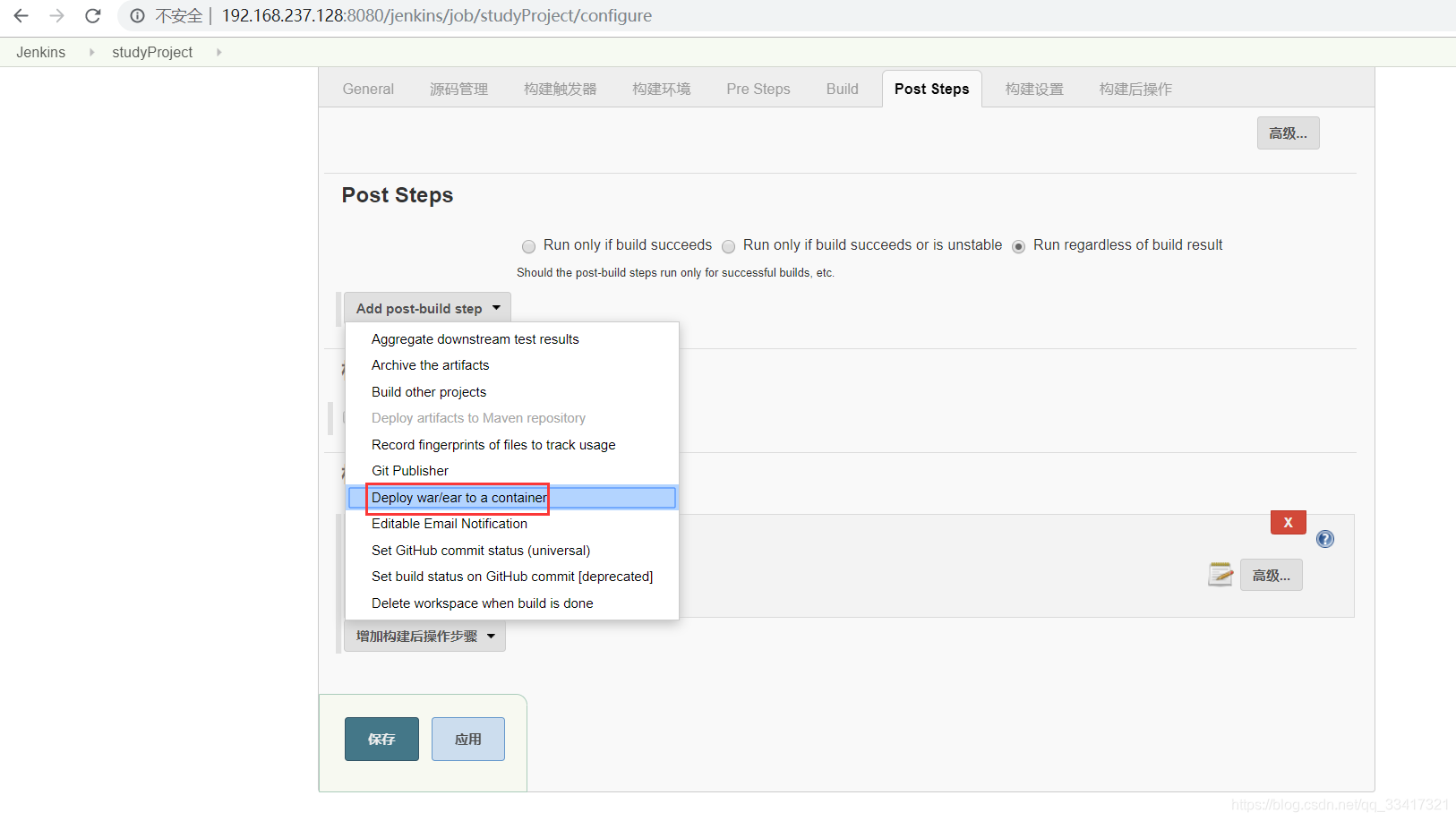Viewport: 1456px width, 821px height.
Task: Choose Record fingerprints of files option
Action: tap(512, 445)
